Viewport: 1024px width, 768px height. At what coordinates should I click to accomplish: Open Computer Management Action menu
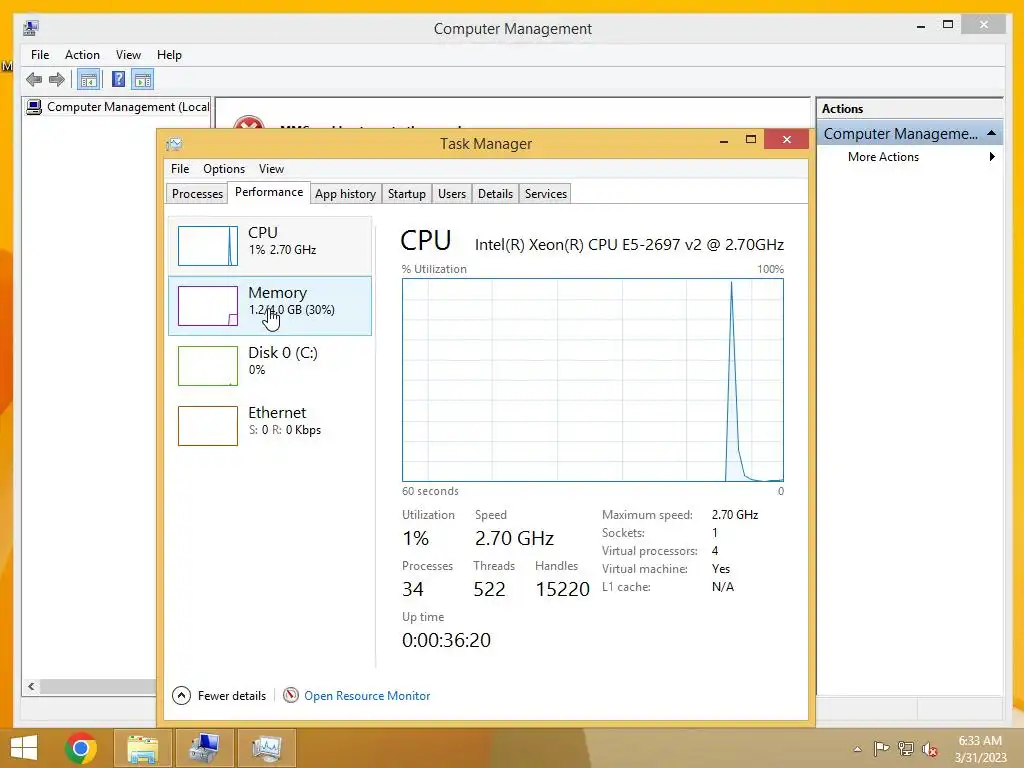[x=82, y=55]
